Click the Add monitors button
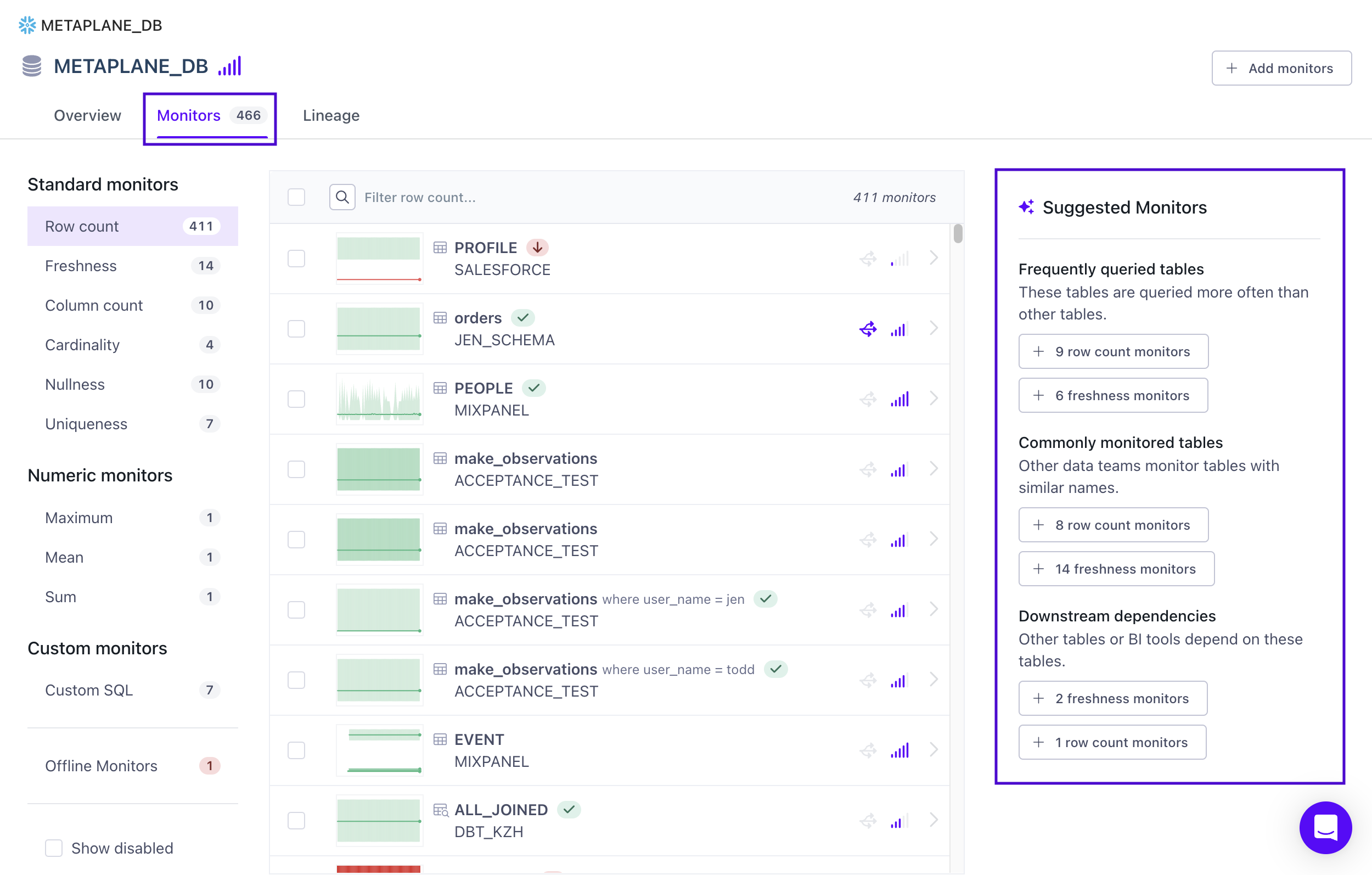This screenshot has height=875, width=1372. [x=1281, y=69]
